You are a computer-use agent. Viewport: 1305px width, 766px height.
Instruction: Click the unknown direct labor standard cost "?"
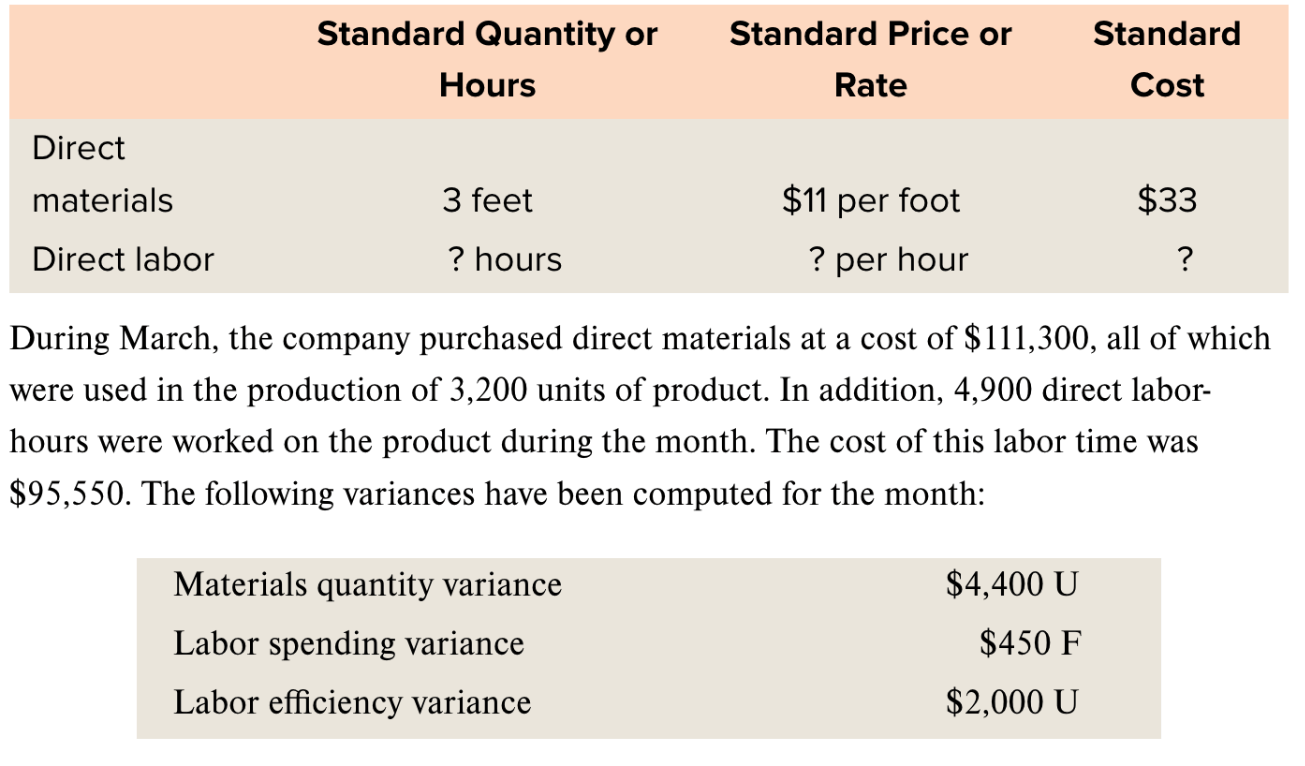click(1185, 260)
